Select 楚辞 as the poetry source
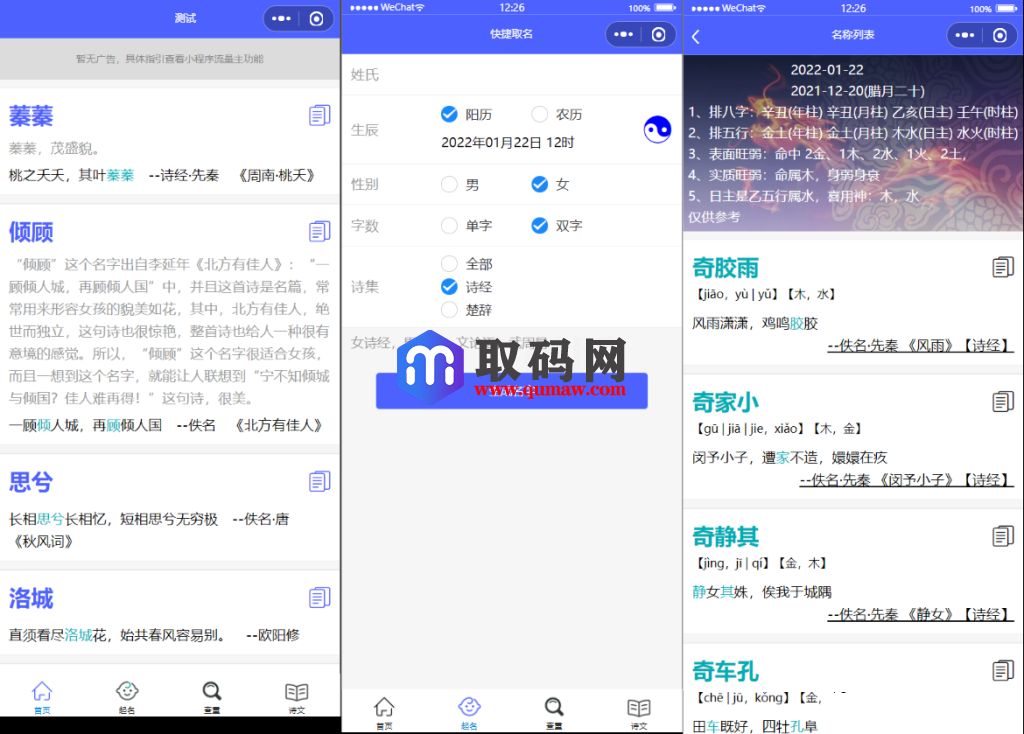The width and height of the screenshot is (1024, 734). click(x=457, y=309)
